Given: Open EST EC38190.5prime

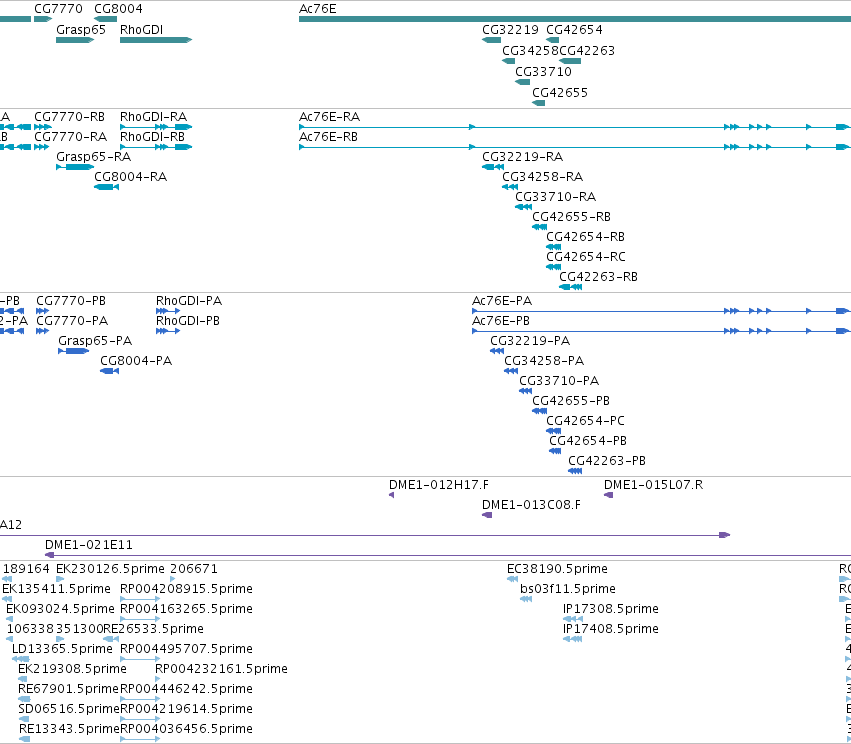Looking at the screenshot, I should pyautogui.click(x=557, y=569).
